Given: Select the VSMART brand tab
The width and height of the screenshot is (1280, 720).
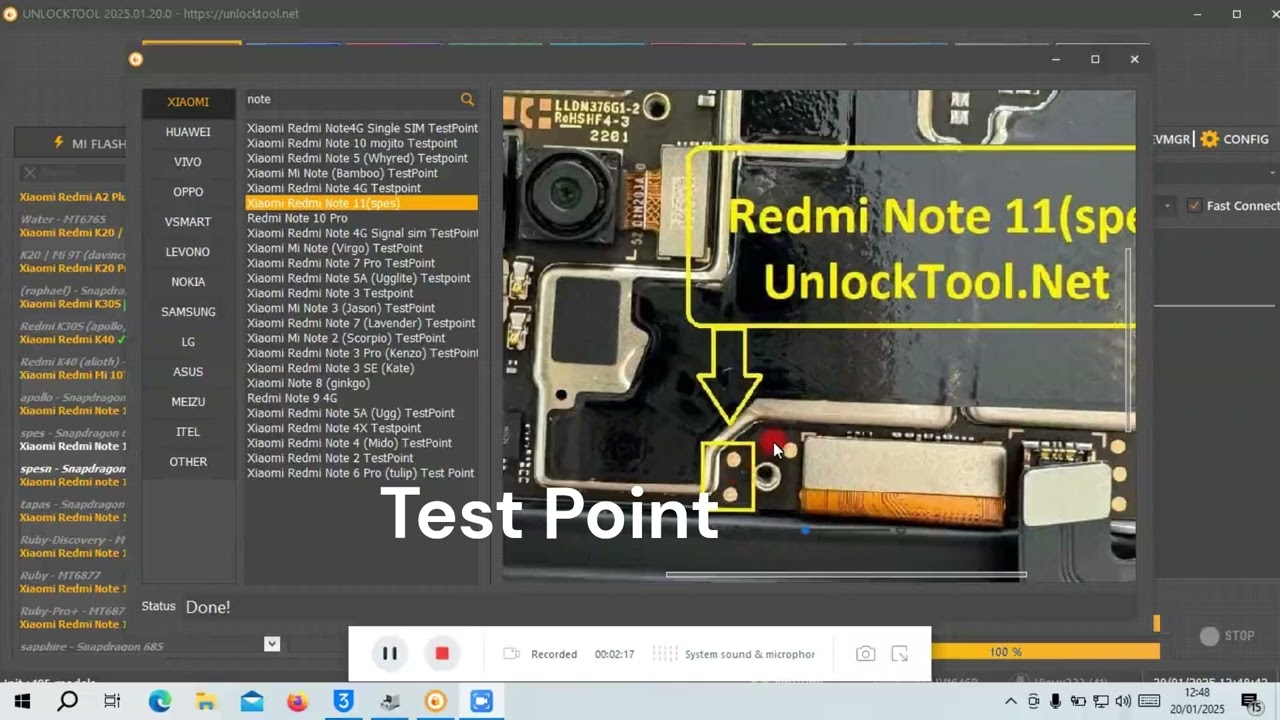Looking at the screenshot, I should point(188,222).
